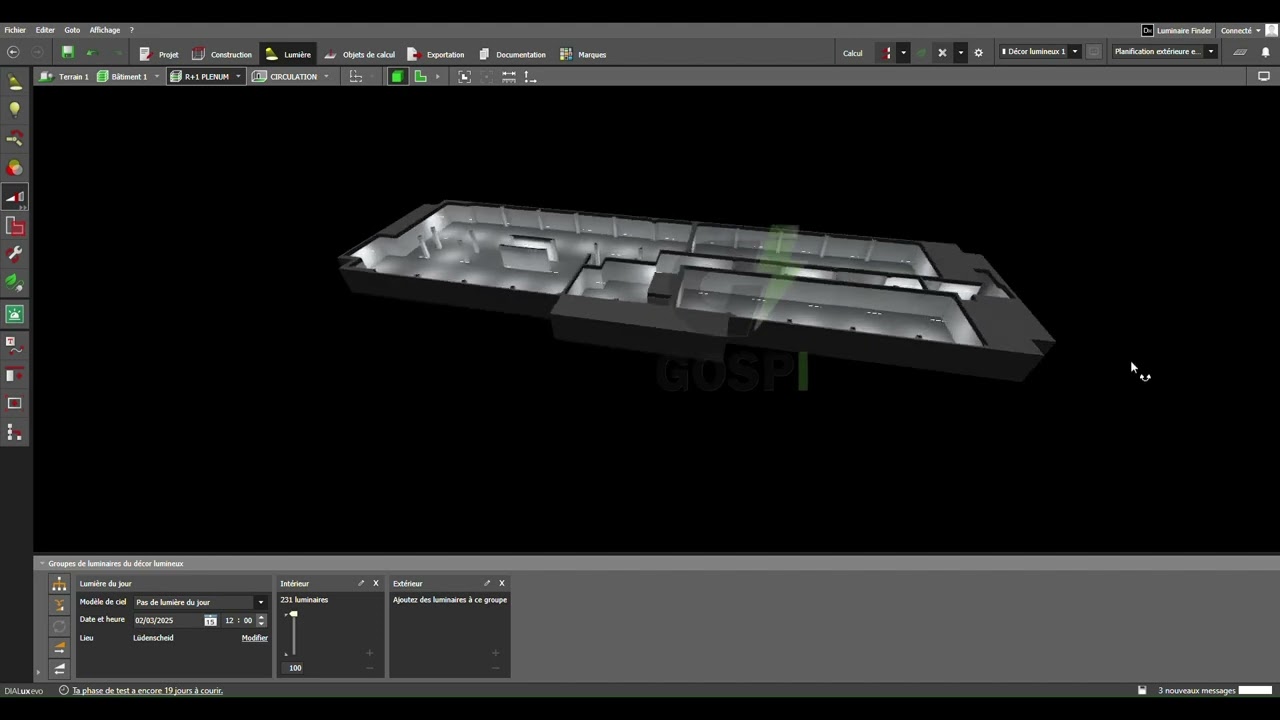Viewport: 1280px width, 720px height.
Task: Switch to the Marques tab
Action: pos(583,54)
